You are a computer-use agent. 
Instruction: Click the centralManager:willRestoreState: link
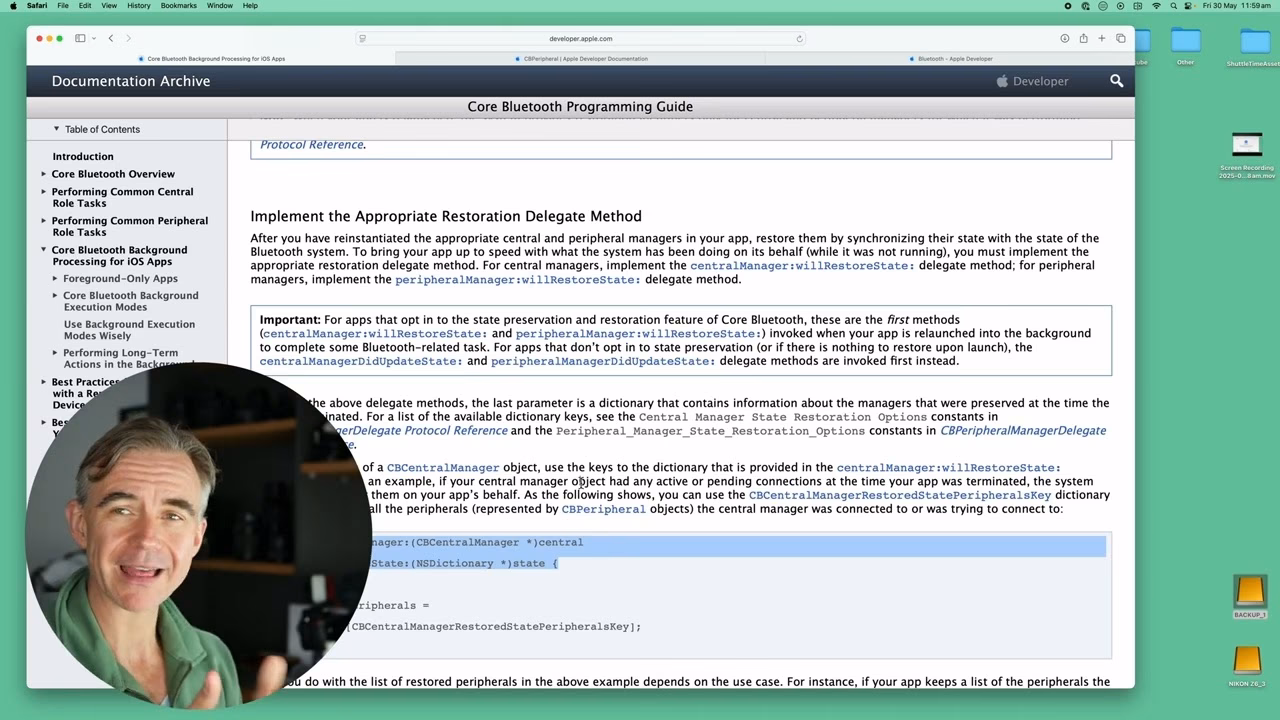[801, 266]
